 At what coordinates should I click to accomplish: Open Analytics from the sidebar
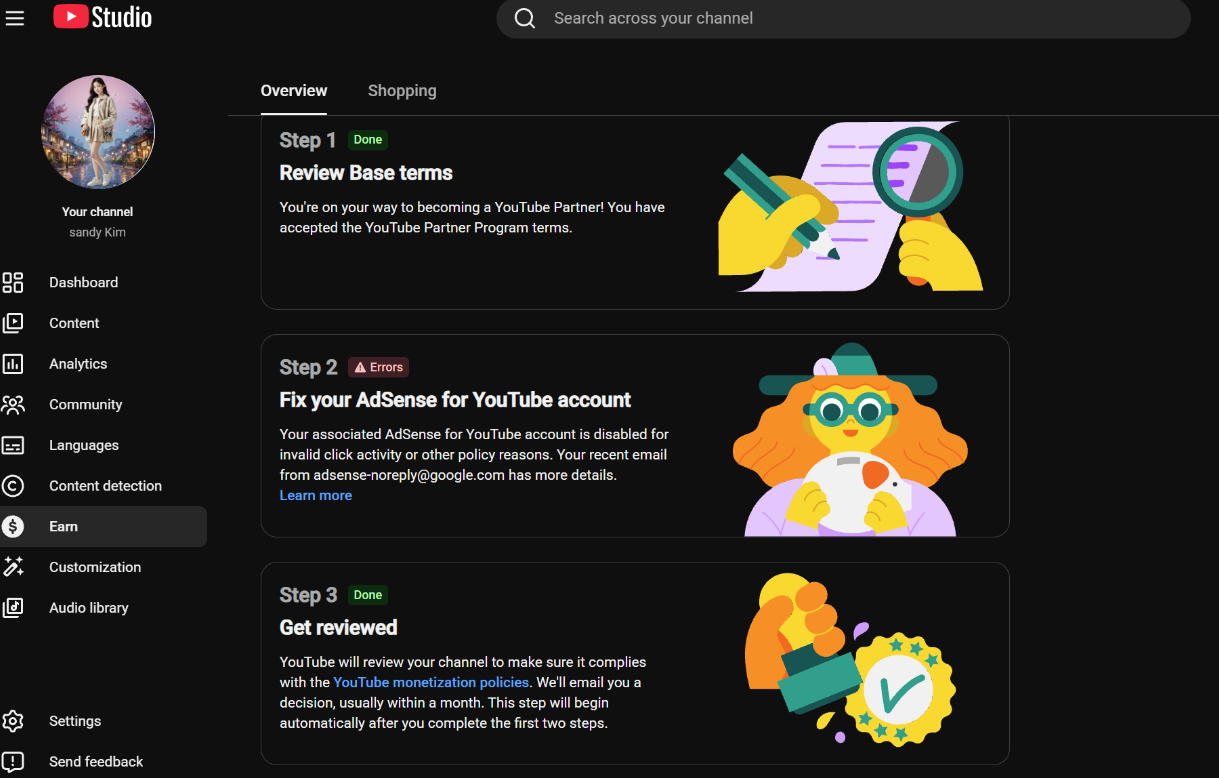(x=104, y=364)
